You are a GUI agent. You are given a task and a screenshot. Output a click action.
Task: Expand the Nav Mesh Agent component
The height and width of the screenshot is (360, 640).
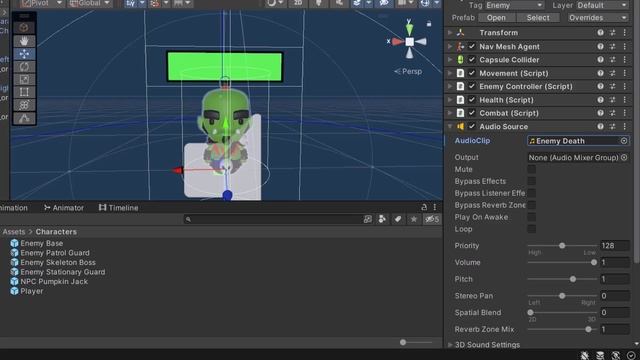click(450, 47)
